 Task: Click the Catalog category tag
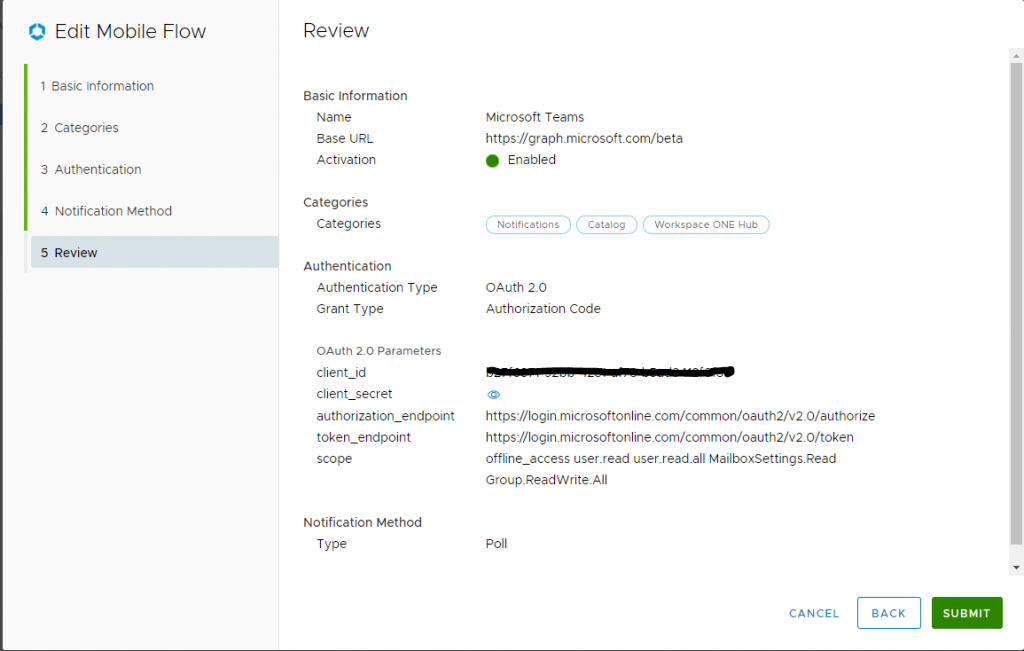point(606,225)
